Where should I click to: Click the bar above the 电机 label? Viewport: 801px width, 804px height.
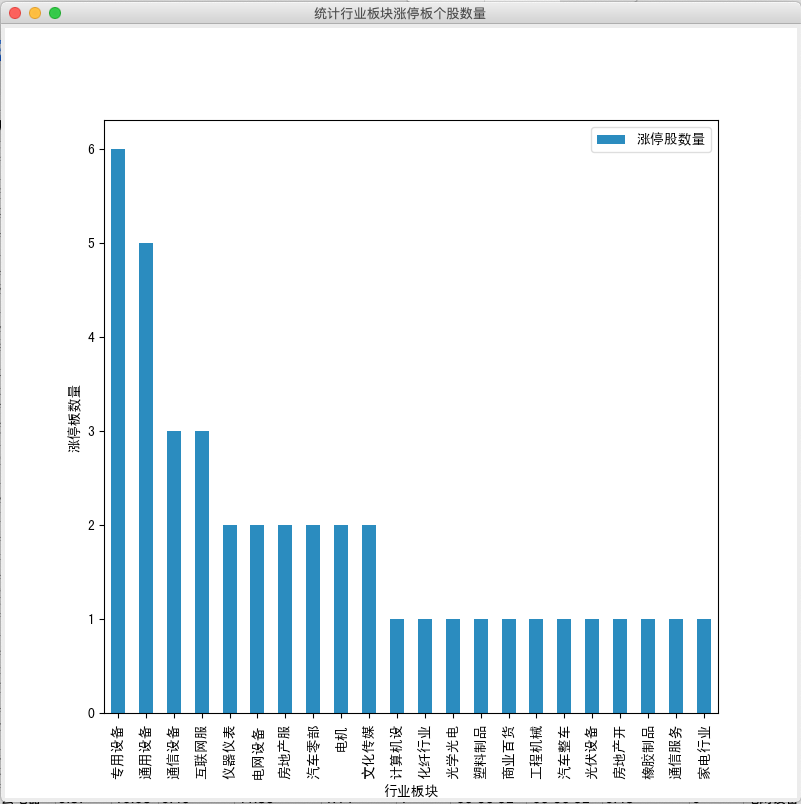click(x=341, y=619)
